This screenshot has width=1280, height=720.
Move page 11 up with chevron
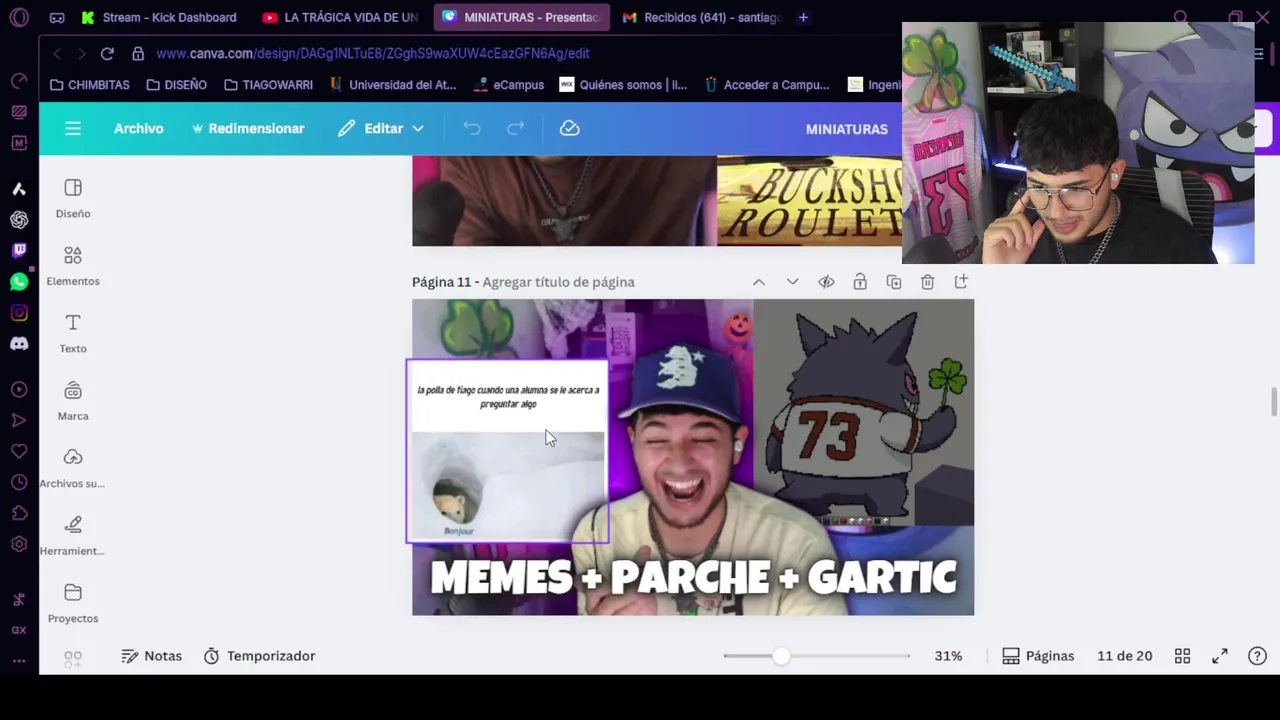[x=759, y=282]
